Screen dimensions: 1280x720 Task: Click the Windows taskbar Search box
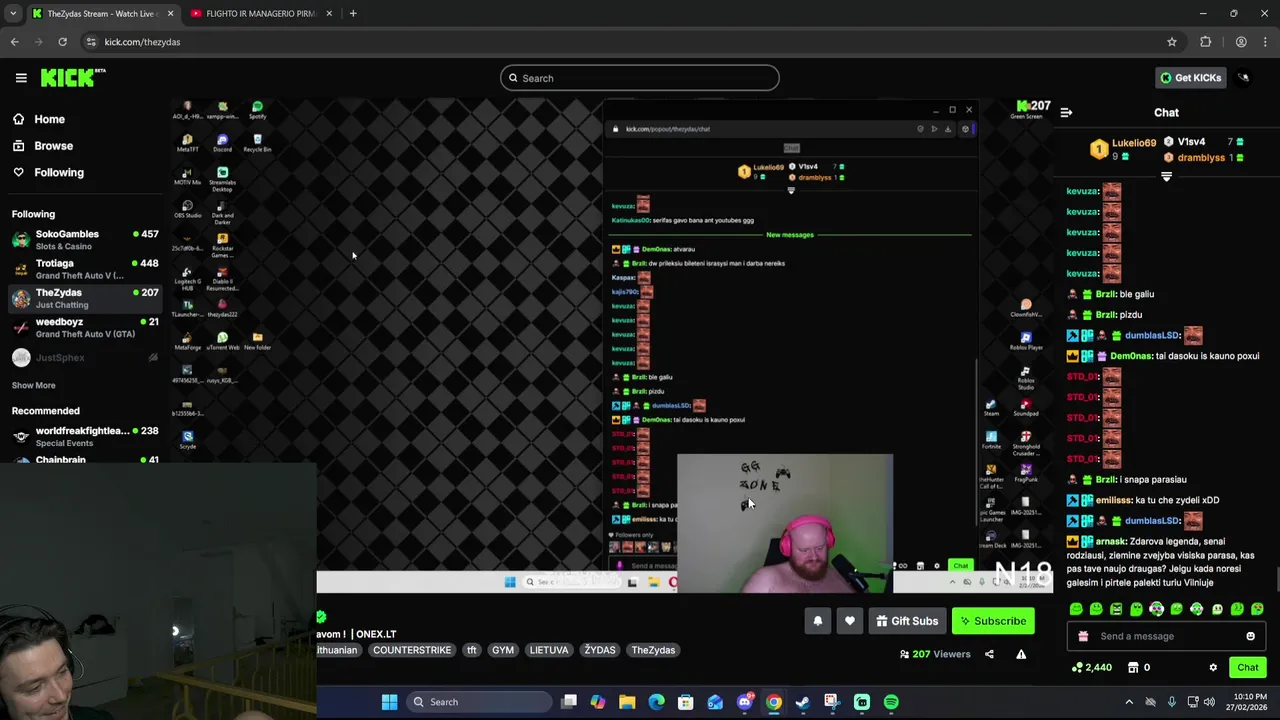[478, 702]
